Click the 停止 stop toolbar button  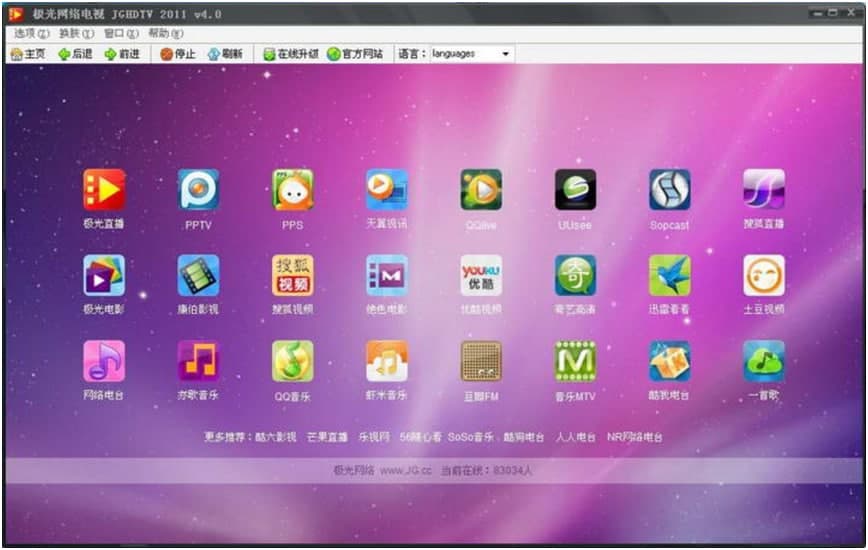coord(178,54)
